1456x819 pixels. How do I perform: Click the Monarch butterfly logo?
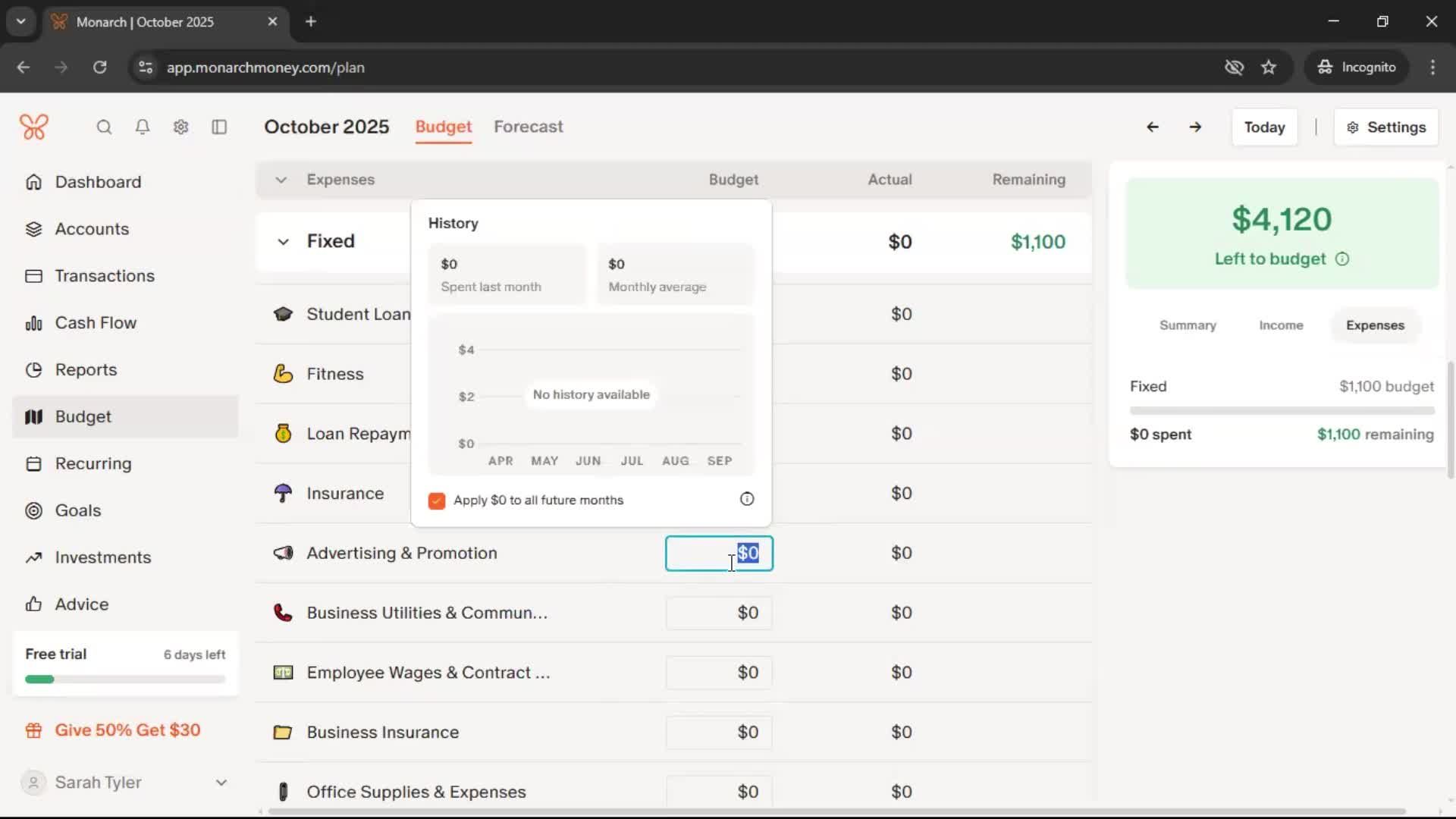pyautogui.click(x=34, y=127)
